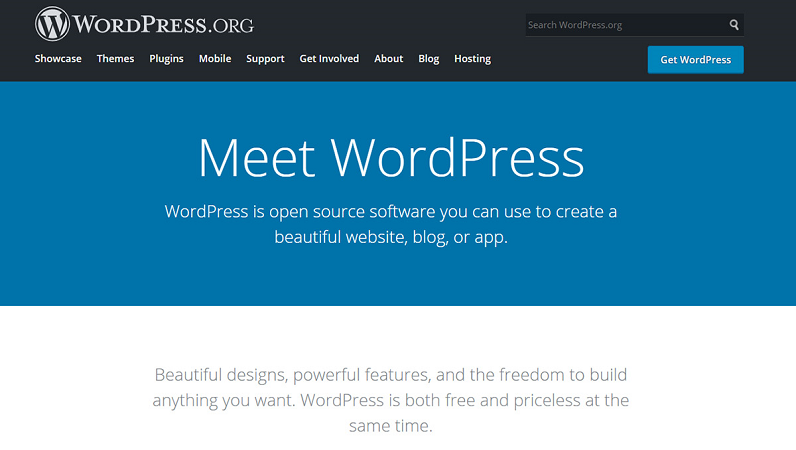Viewport: 796px width, 450px height.
Task: Click Get Involved in the navigation
Action: click(x=329, y=59)
